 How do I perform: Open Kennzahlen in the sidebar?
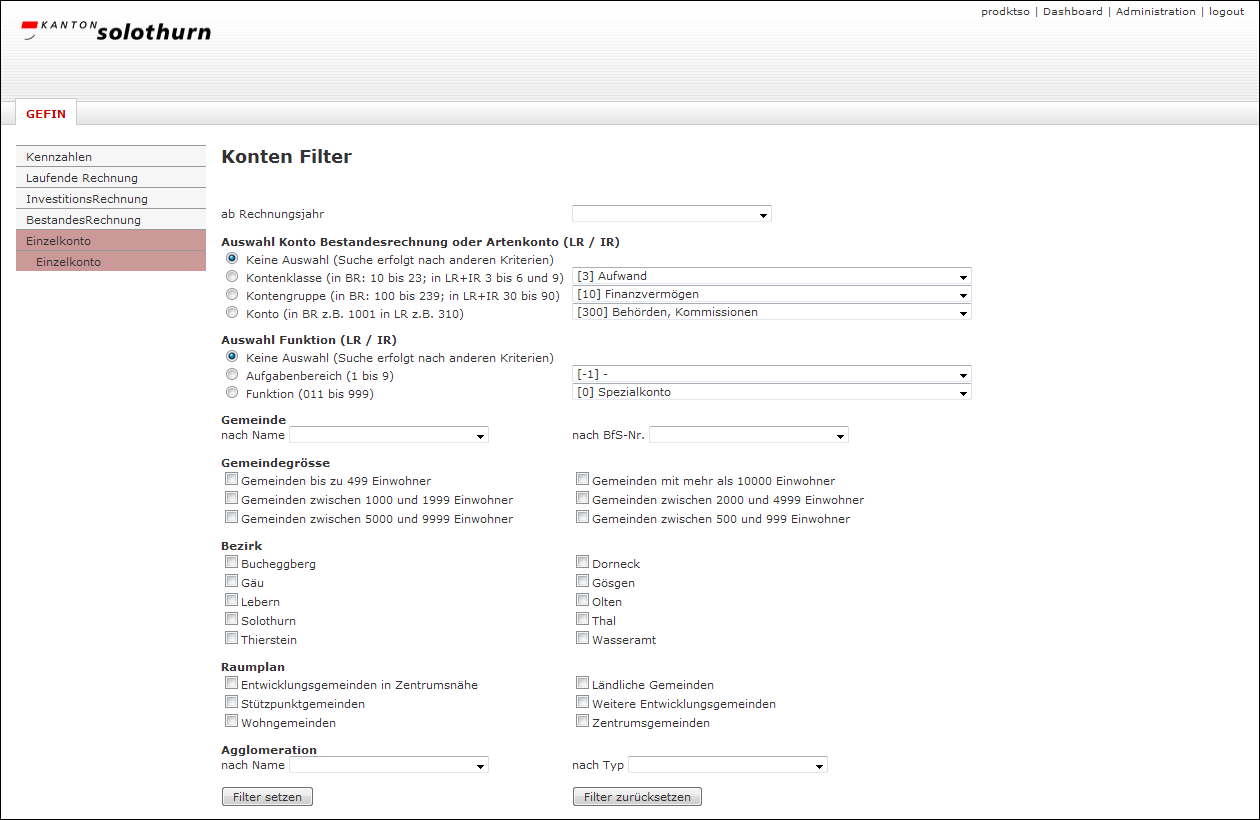pos(110,157)
